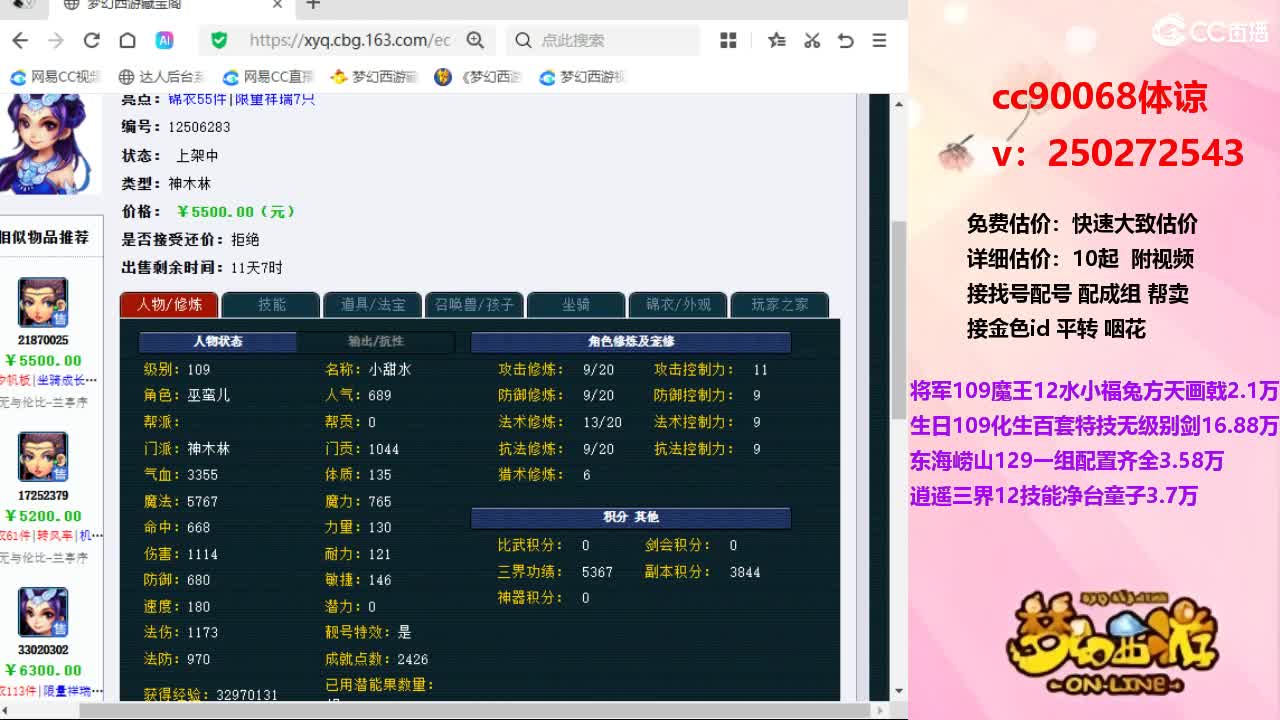Open the extensions grid icon
Viewport: 1280px width, 720px height.
click(728, 40)
